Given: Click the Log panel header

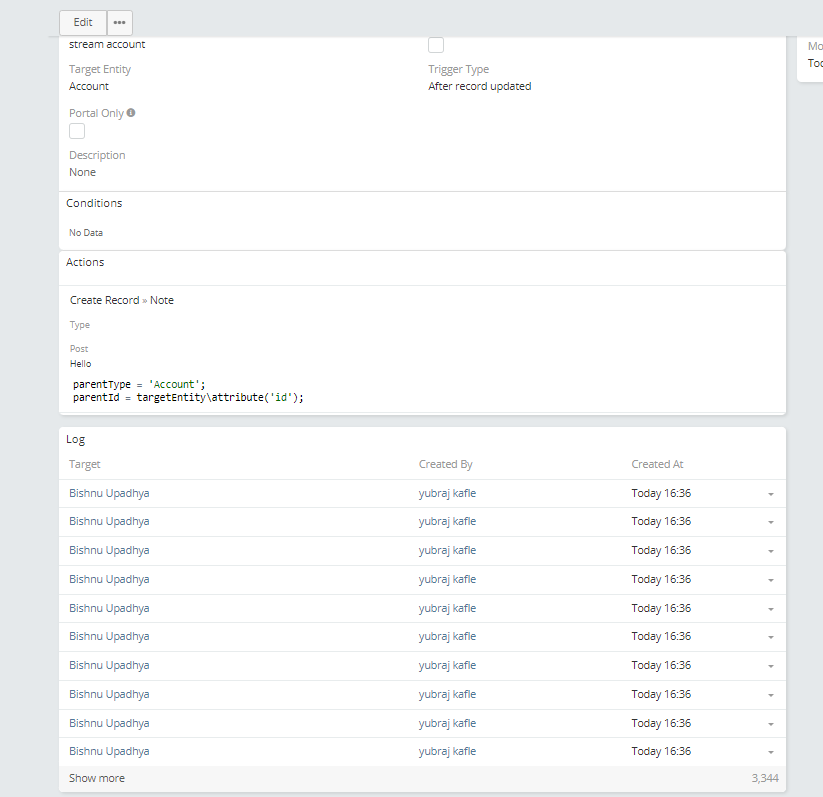Looking at the screenshot, I should pyautogui.click(x=76, y=439).
